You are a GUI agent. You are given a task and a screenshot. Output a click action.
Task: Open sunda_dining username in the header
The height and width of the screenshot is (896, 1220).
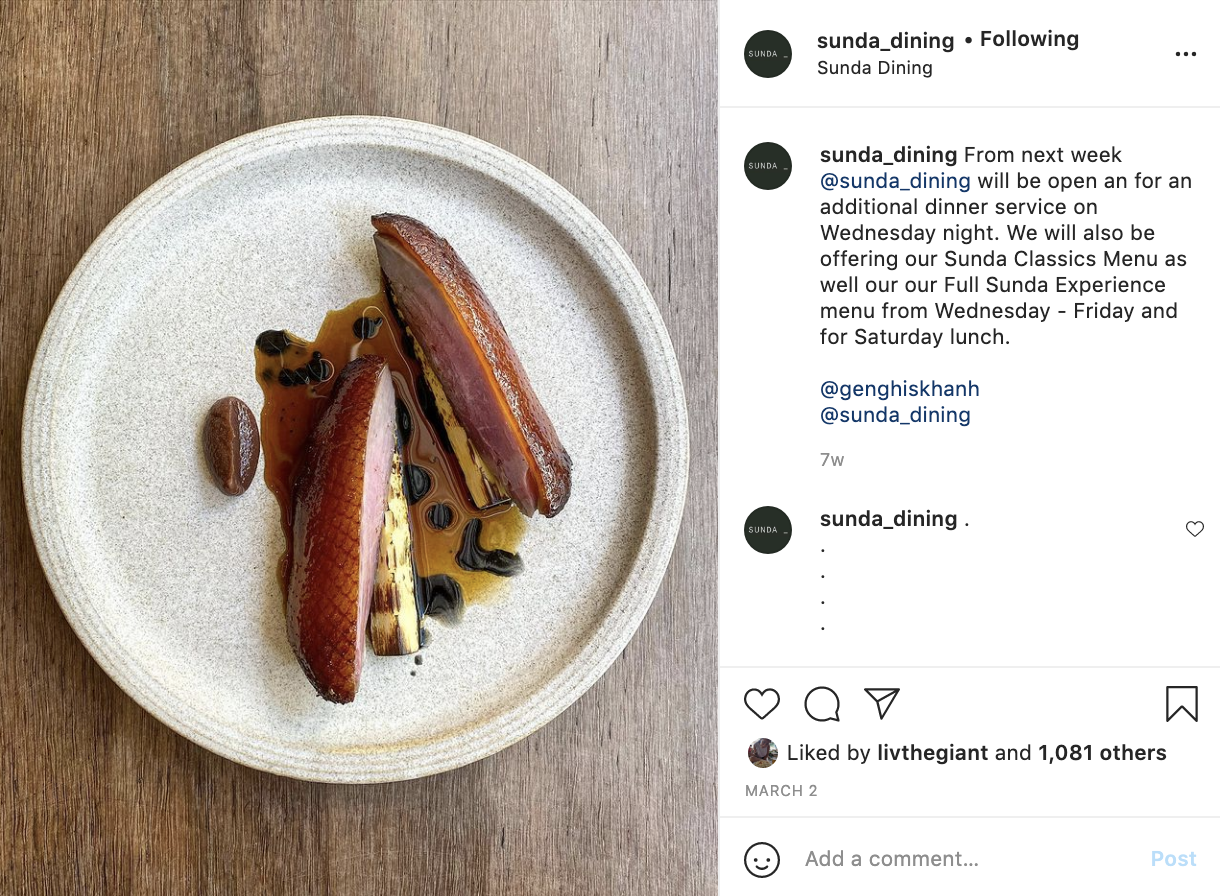885,40
